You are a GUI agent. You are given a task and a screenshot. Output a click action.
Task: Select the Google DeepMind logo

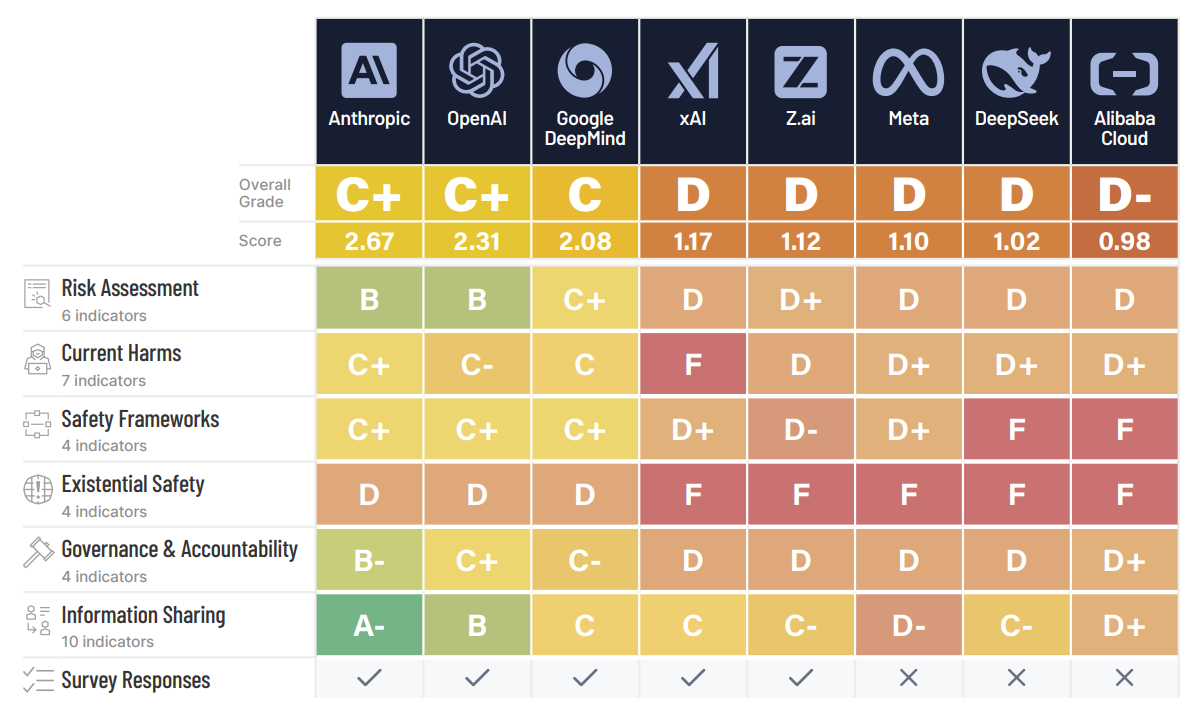pos(585,70)
